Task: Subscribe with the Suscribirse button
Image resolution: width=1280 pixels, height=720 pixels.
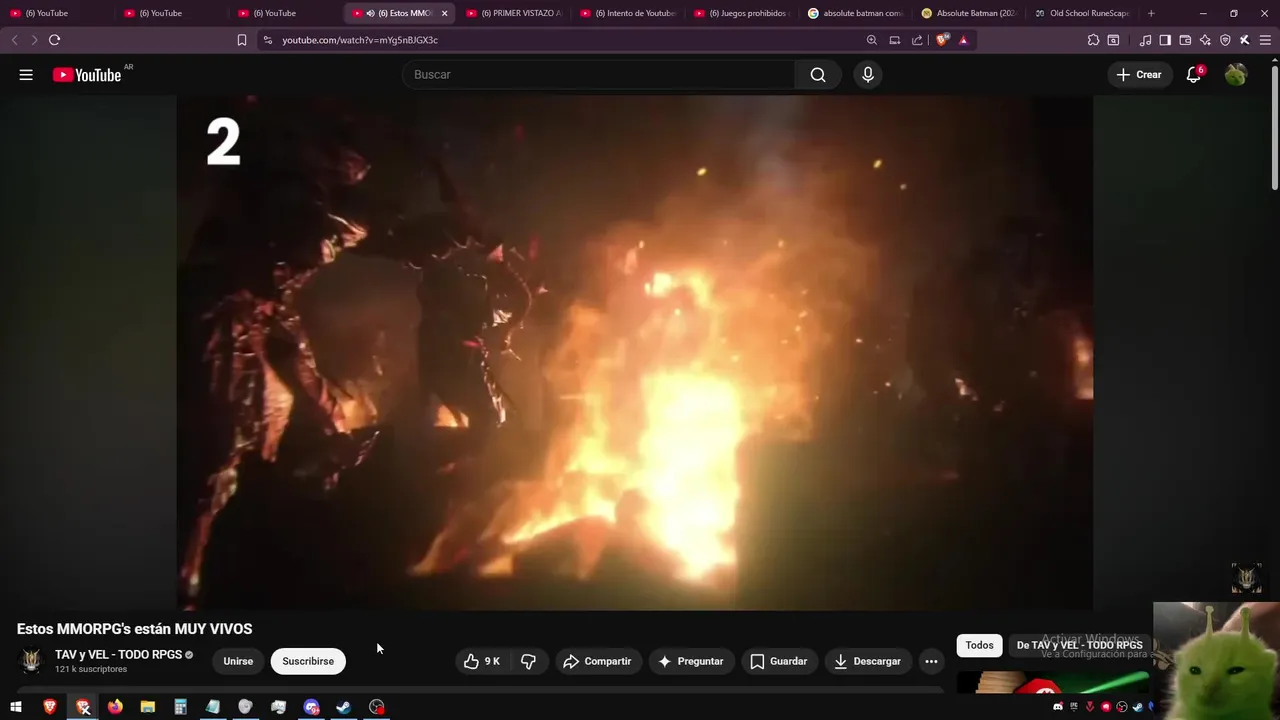Action: pos(308,661)
